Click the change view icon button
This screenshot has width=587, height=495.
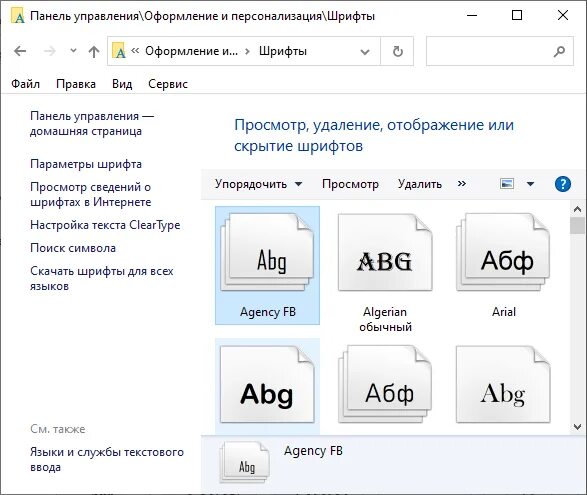(507, 184)
